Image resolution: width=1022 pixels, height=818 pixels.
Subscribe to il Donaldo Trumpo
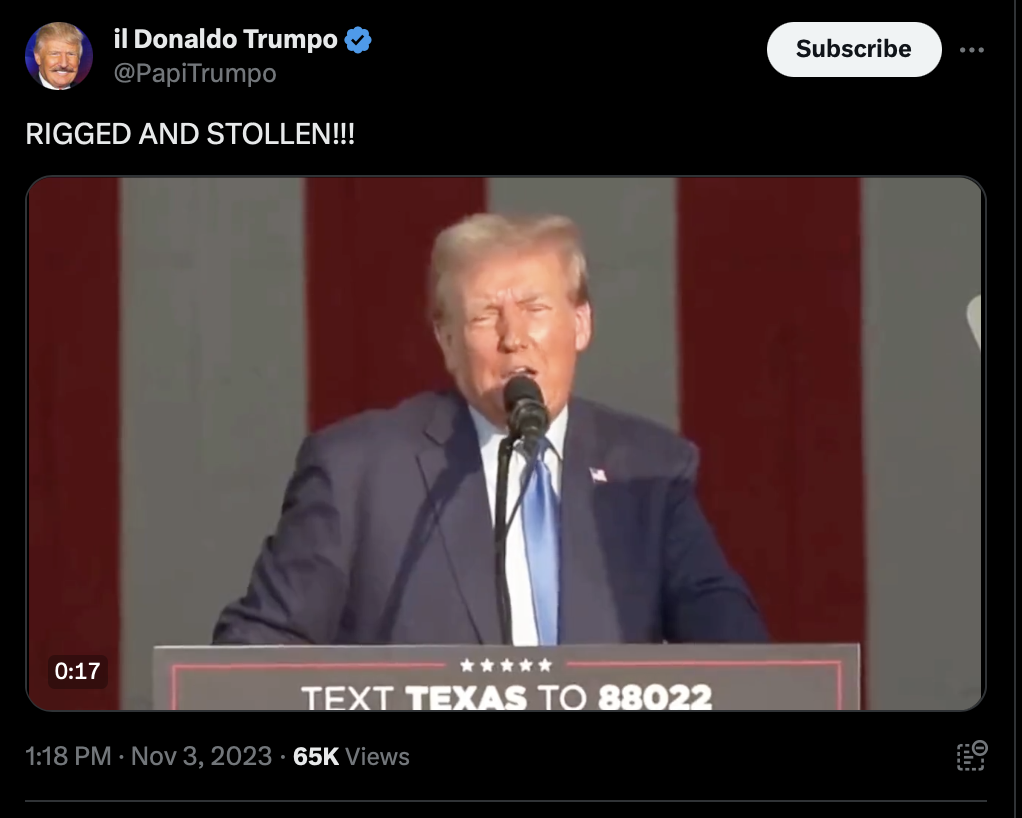tap(854, 50)
